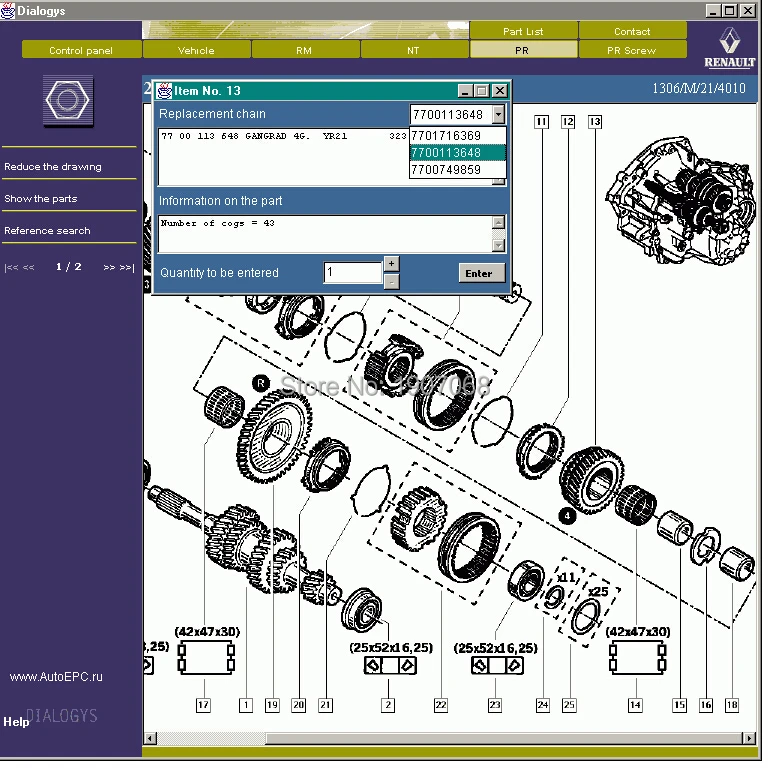Decrease quantity with minus button
Viewport: 770px width, 772px height.
coord(391,283)
